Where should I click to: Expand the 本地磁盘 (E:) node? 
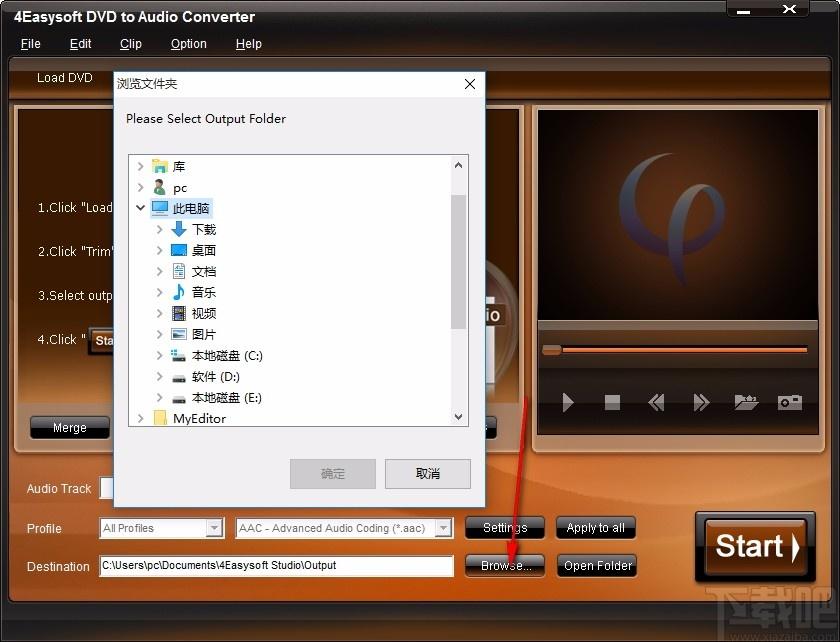click(159, 397)
